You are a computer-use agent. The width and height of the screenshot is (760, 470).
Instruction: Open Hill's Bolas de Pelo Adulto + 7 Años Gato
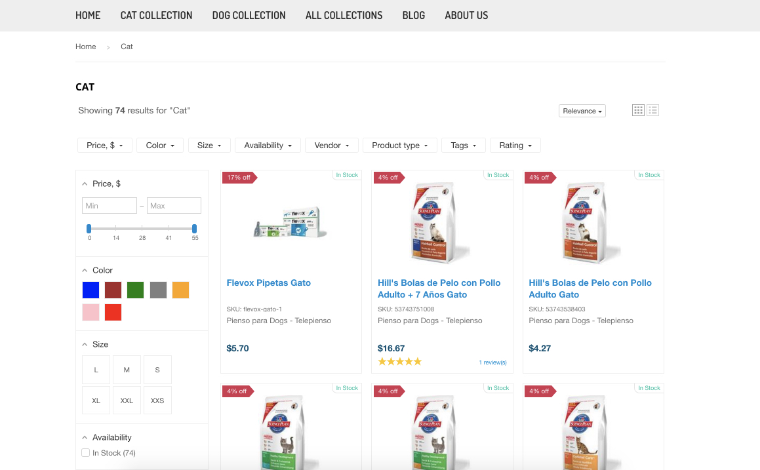tap(439, 289)
